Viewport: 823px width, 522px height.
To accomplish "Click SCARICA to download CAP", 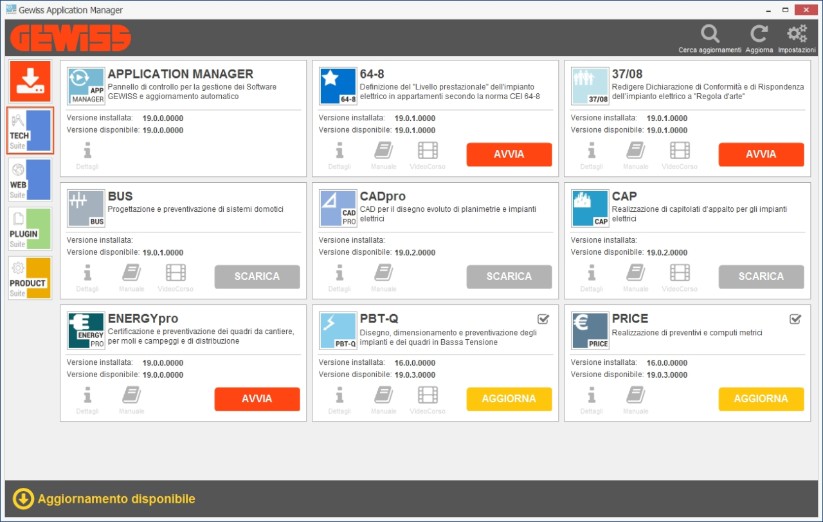I will point(761,276).
